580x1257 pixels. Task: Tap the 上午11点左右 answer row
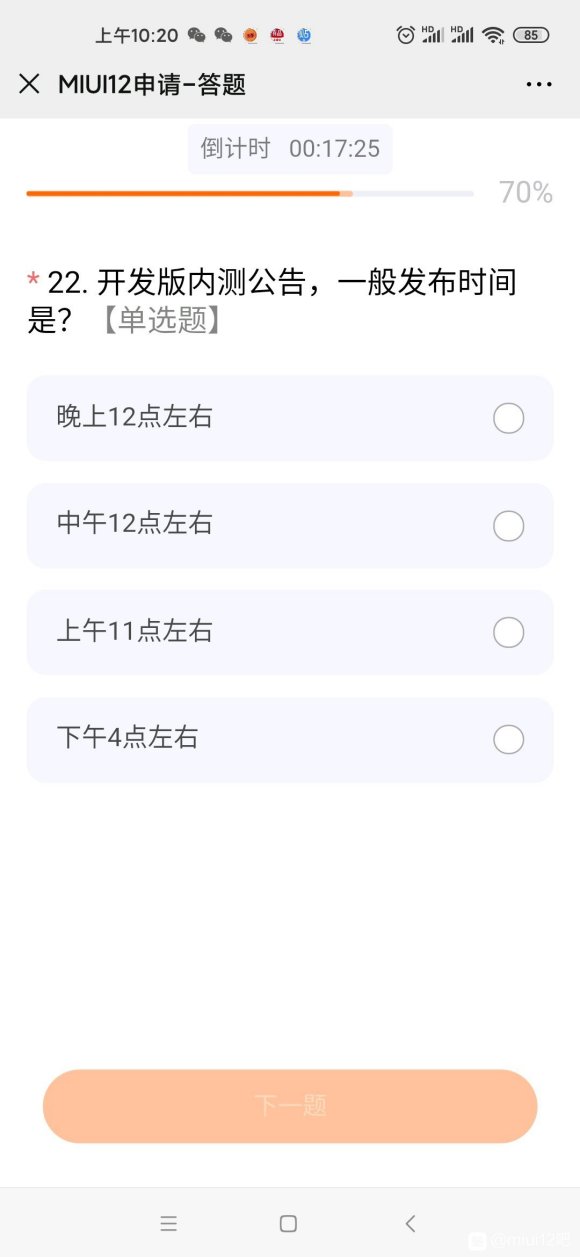(290, 632)
